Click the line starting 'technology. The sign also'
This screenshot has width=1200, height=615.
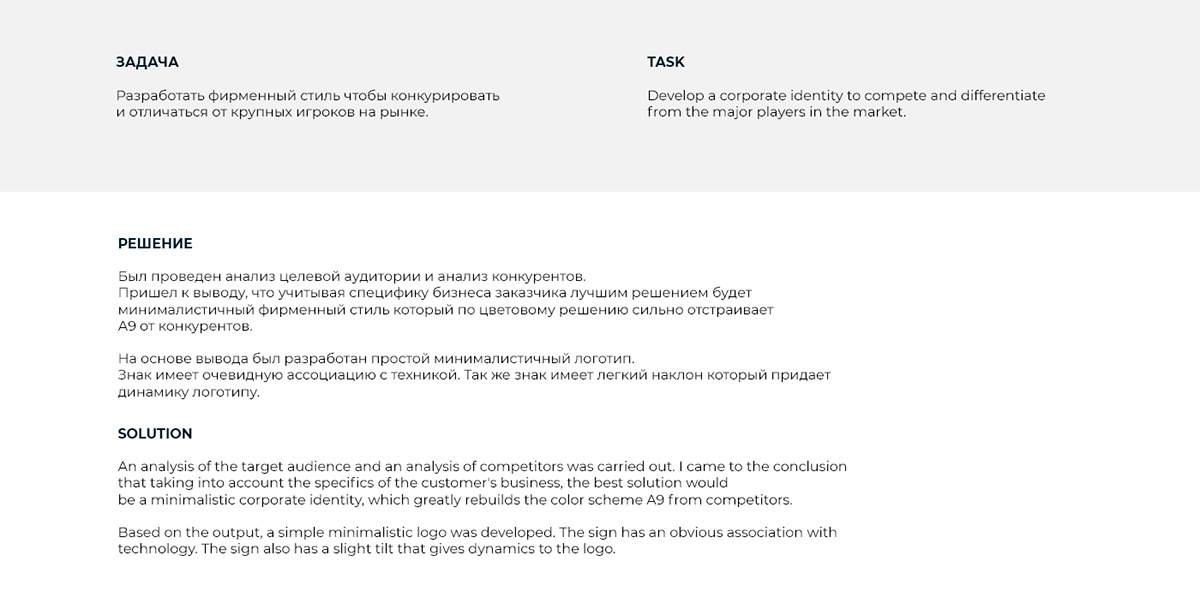(x=366, y=549)
